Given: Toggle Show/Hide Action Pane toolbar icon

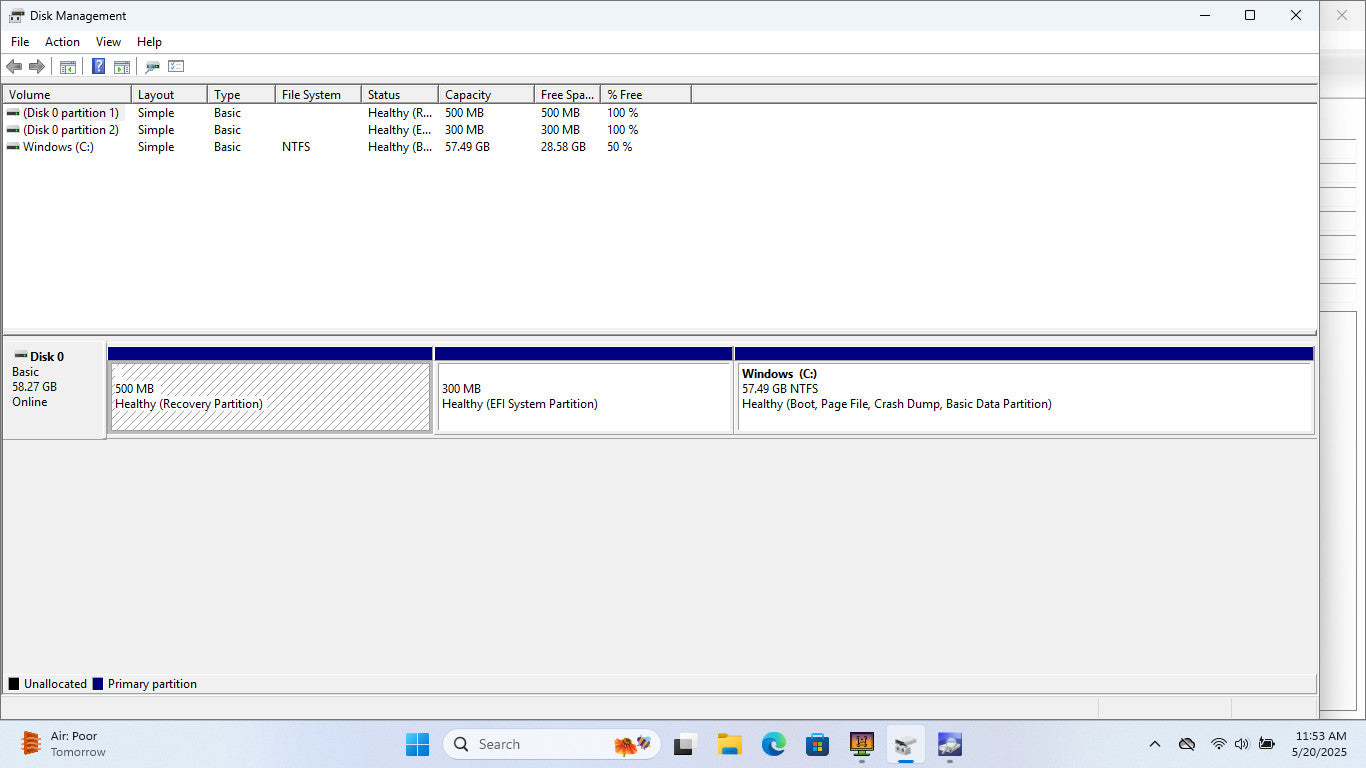Looking at the screenshot, I should pyautogui.click(x=122, y=67).
